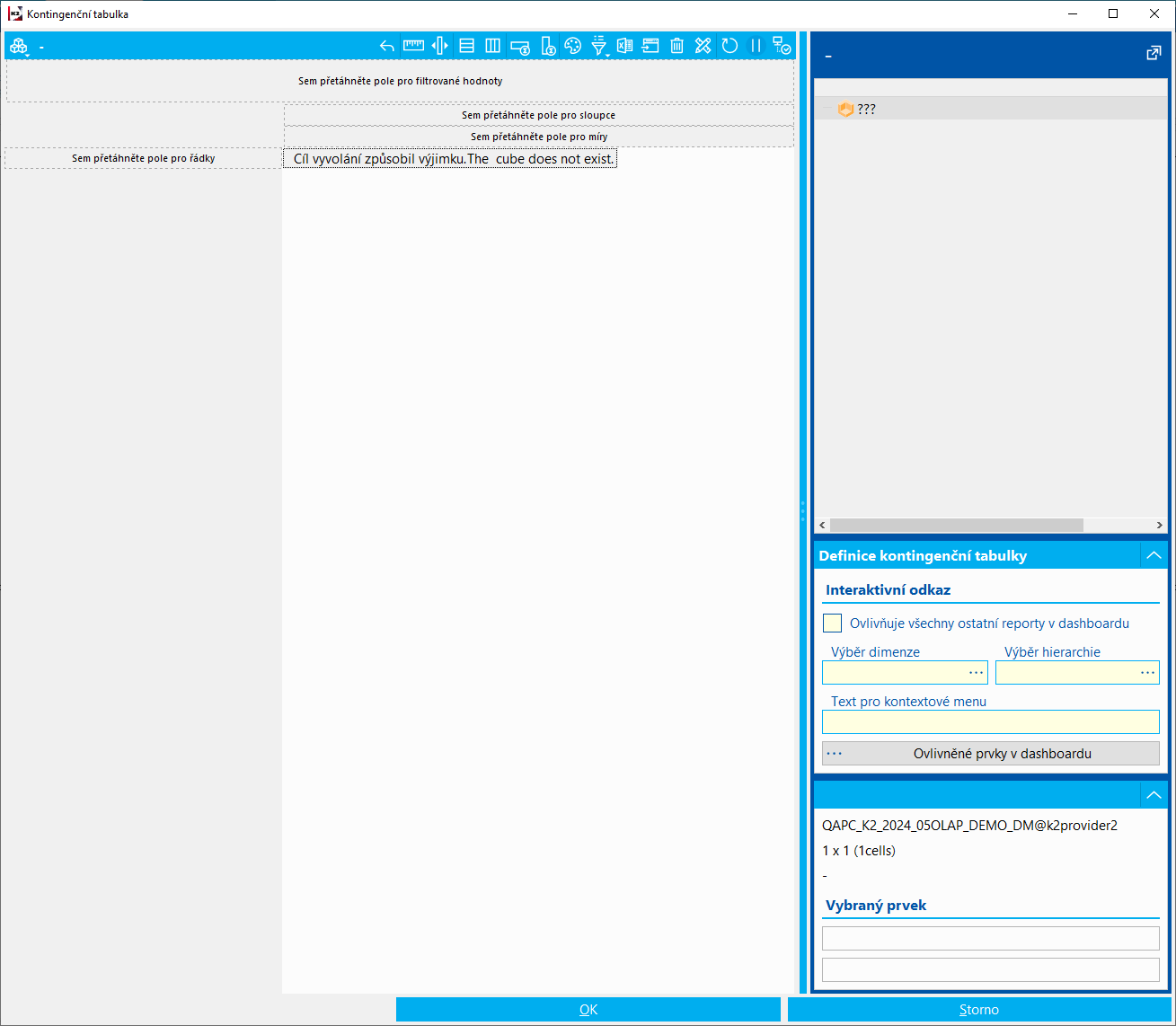1176x1026 pixels.
Task: Click the pencil and ruler design icon
Action: [703, 46]
